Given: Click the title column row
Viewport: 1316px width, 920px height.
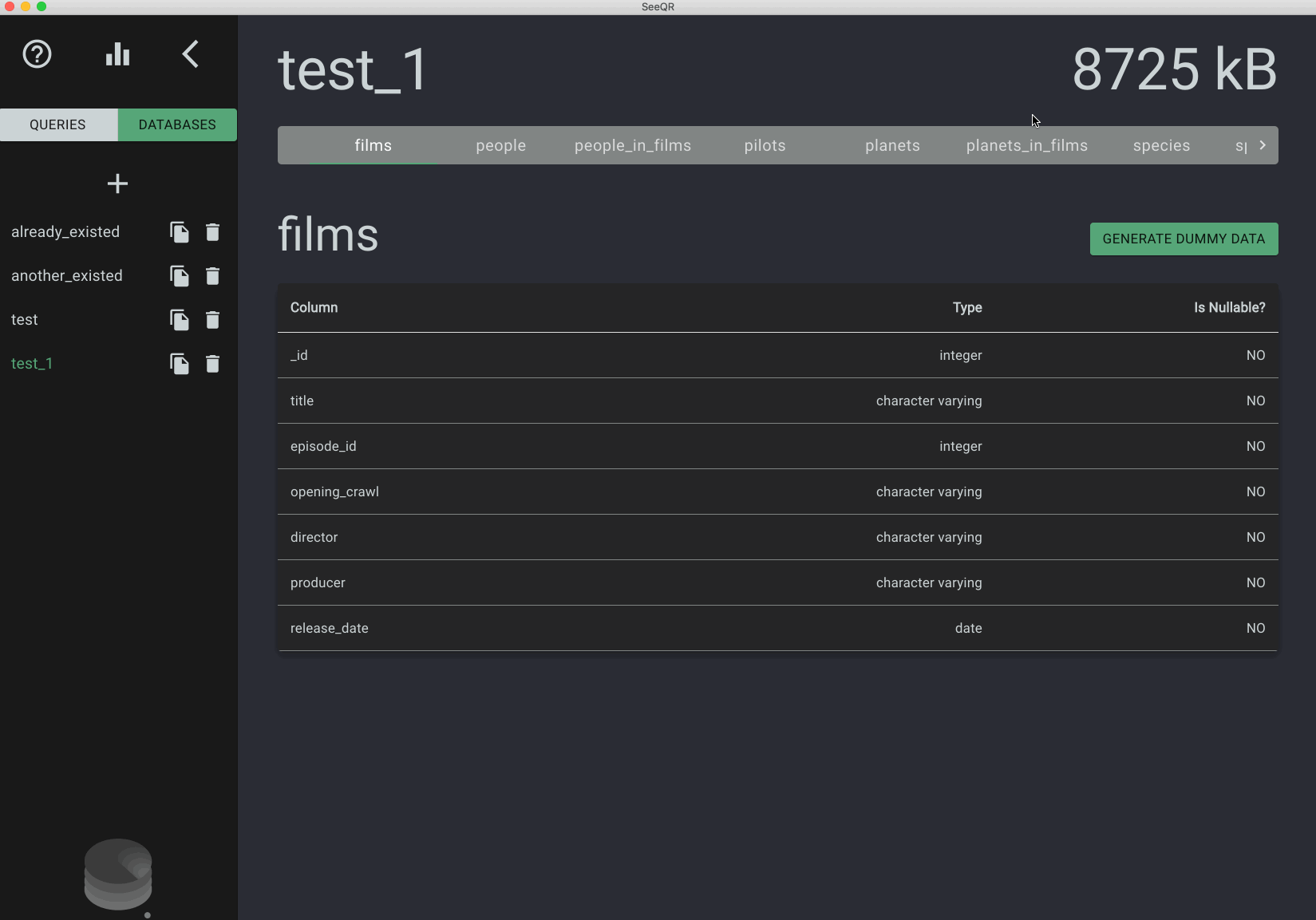Looking at the screenshot, I should point(778,401).
